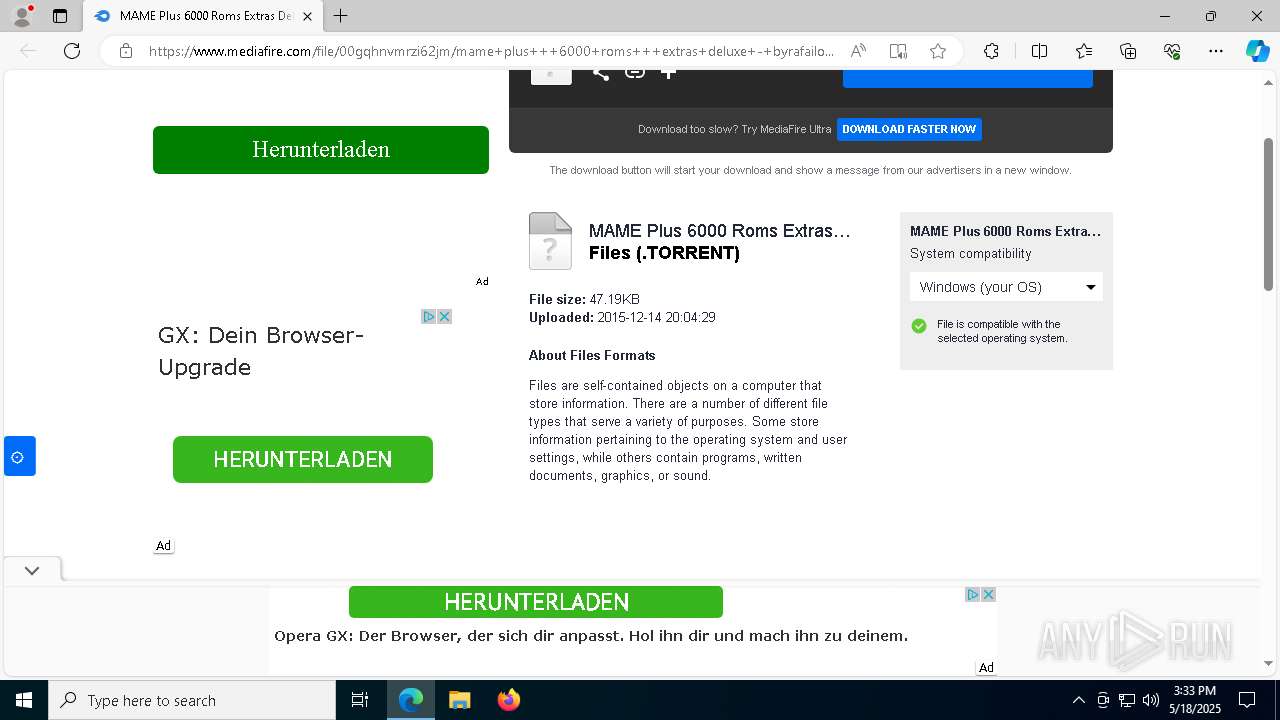Screen dimensions: 1280x720
Task: Share the file via share icon
Action: point(600,73)
